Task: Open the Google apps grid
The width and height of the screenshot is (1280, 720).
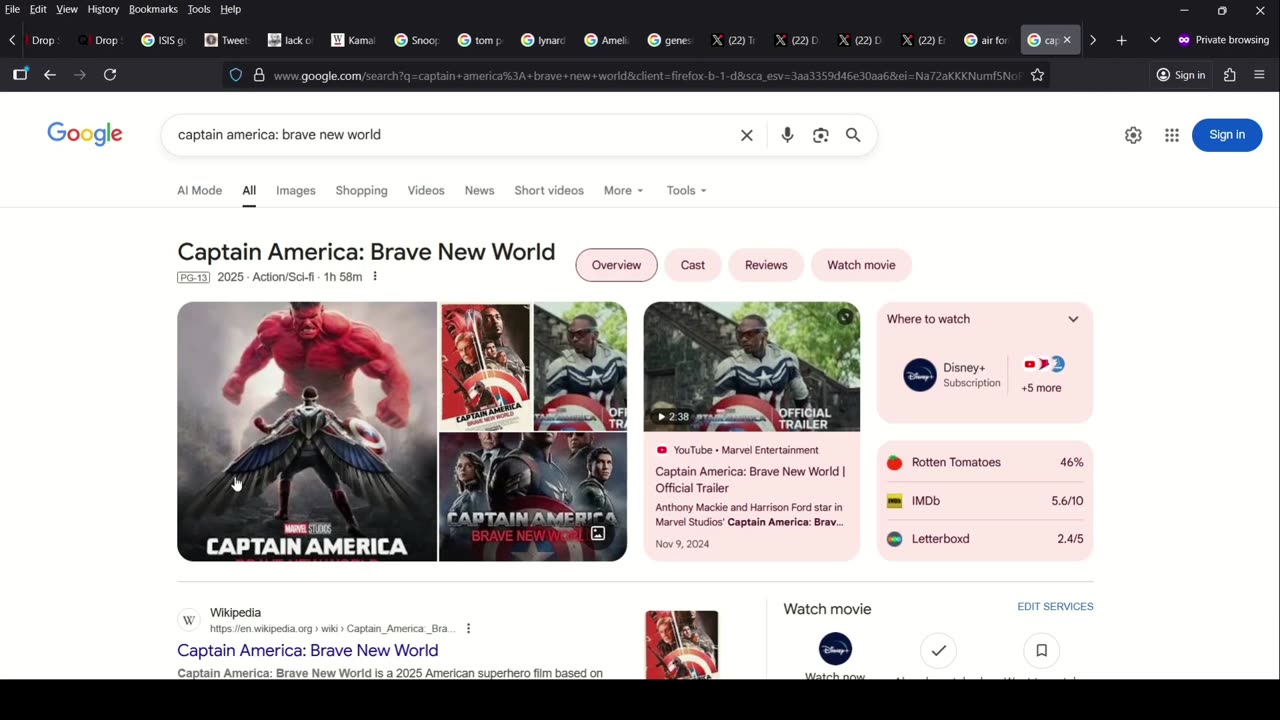Action: [1172, 135]
